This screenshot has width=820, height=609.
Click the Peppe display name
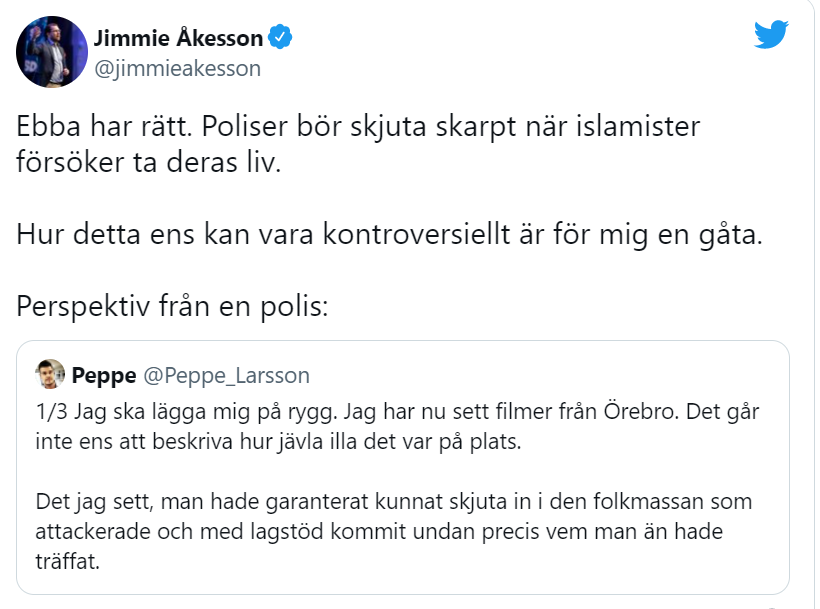coord(104,375)
